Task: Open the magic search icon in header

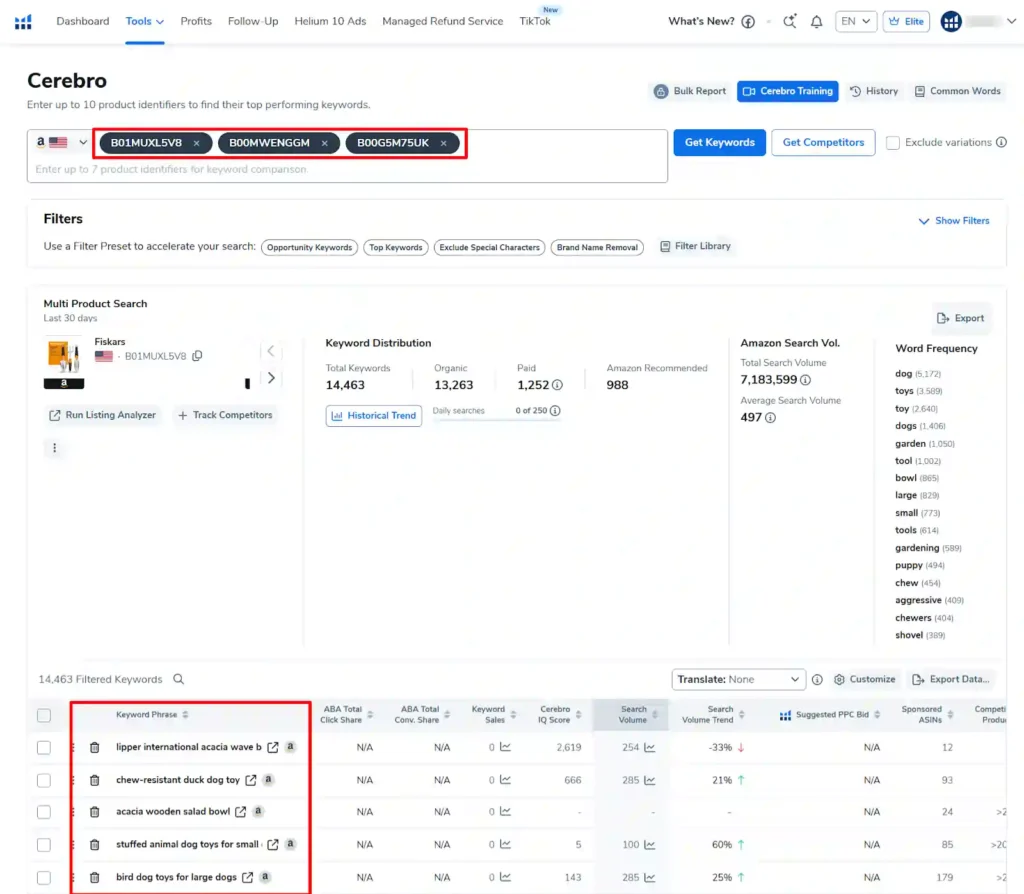Action: tap(790, 22)
